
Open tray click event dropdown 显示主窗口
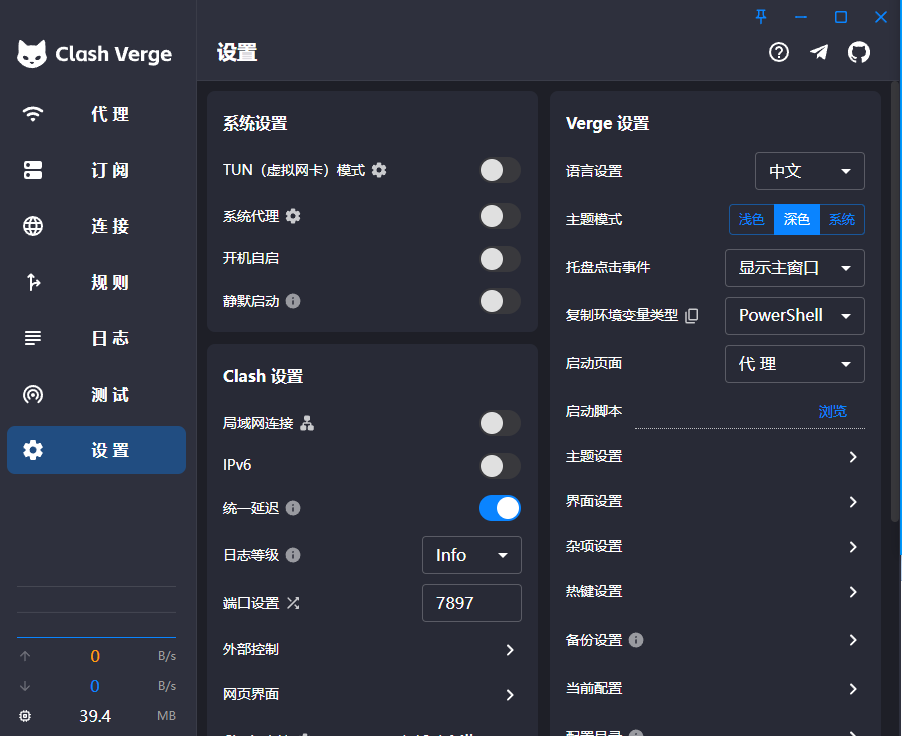pyautogui.click(x=794, y=268)
